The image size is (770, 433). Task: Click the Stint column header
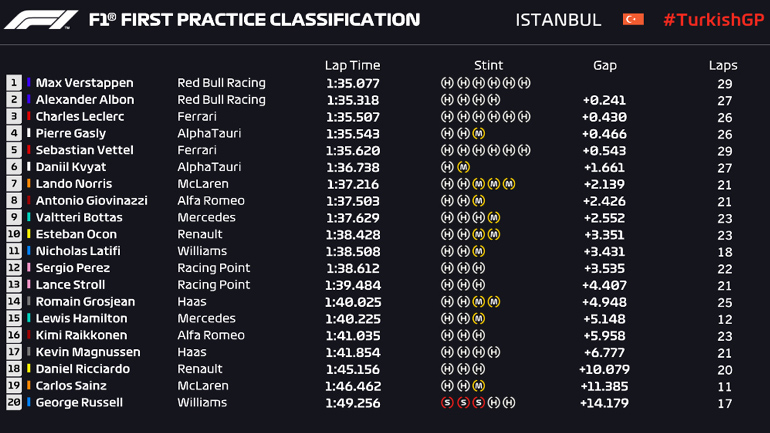[x=488, y=66]
